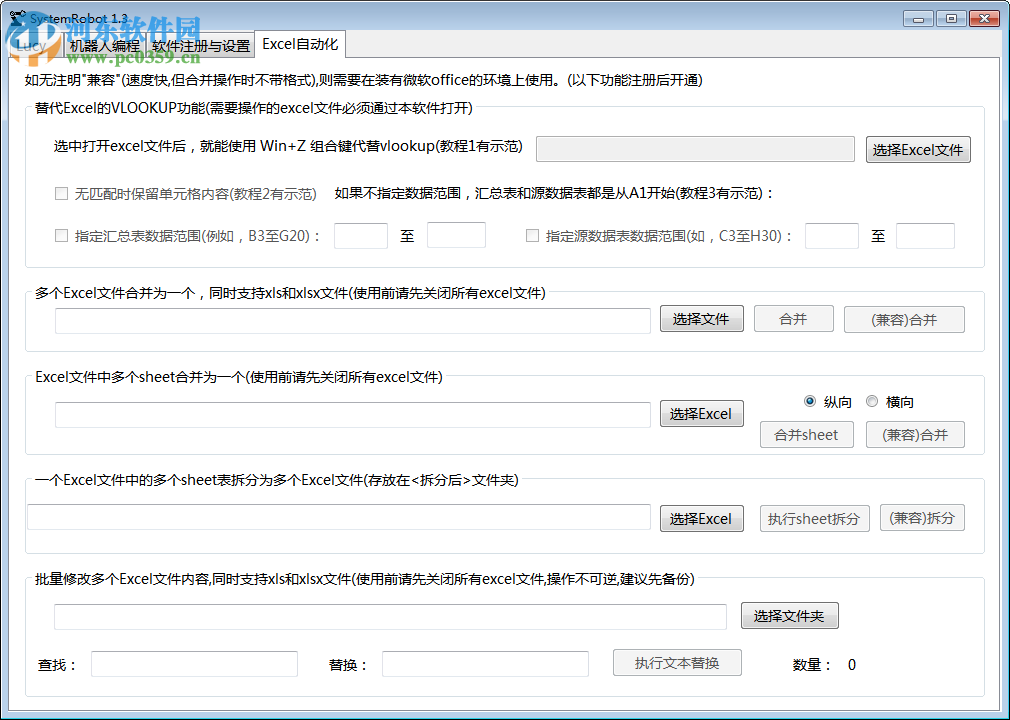
Task: Click the (兼容)拆分 compatible split button
Action: (x=921, y=518)
